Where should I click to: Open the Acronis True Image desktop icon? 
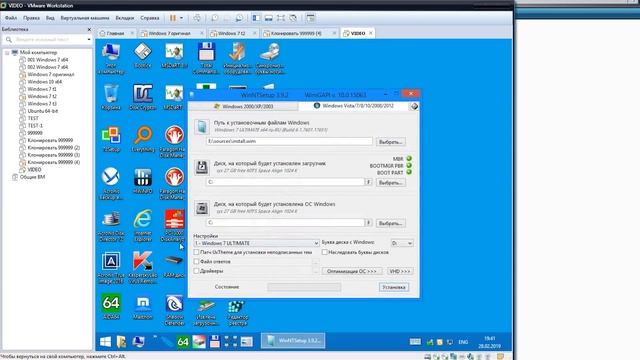(x=111, y=267)
